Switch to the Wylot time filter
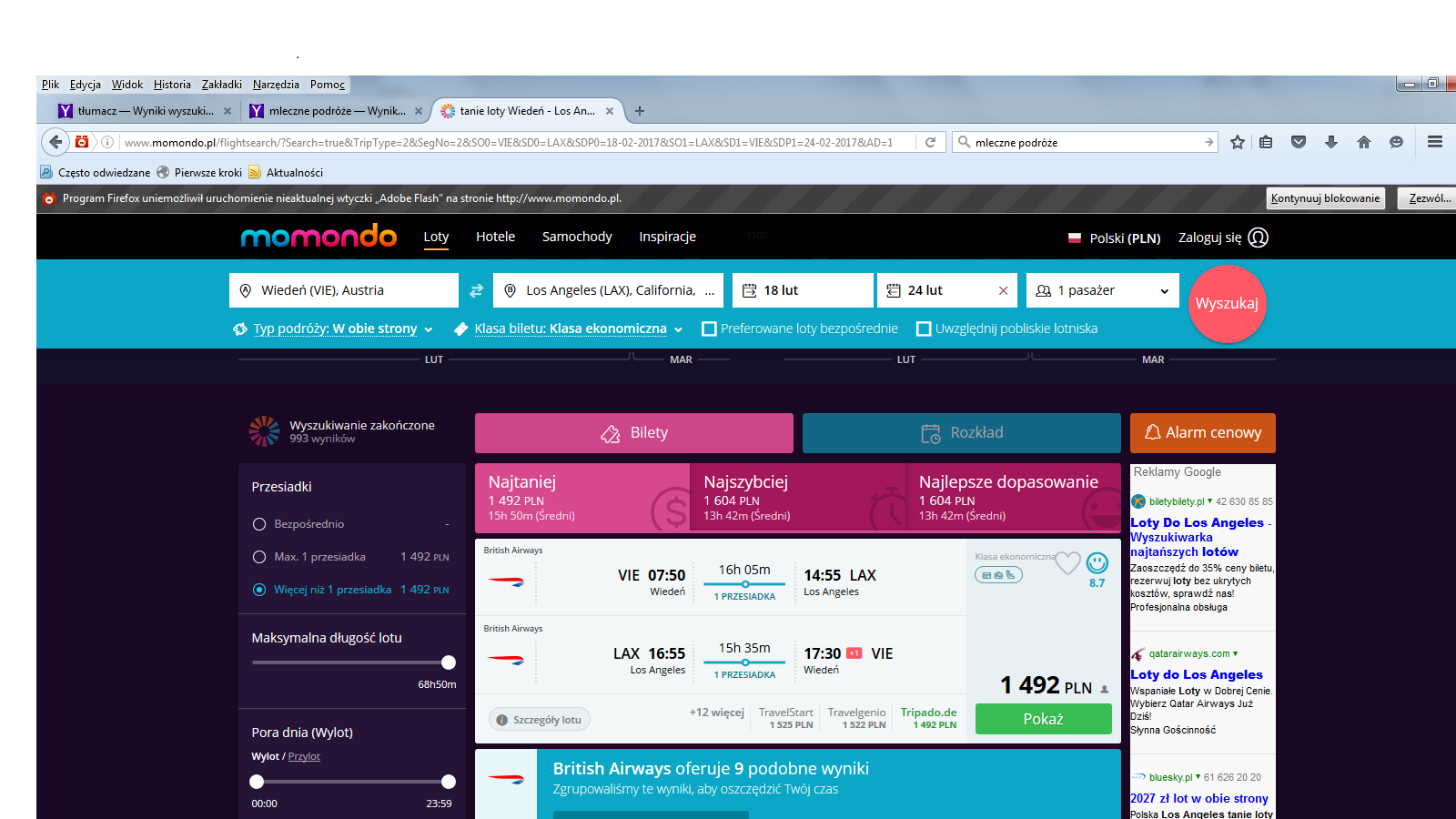 pyautogui.click(x=266, y=756)
